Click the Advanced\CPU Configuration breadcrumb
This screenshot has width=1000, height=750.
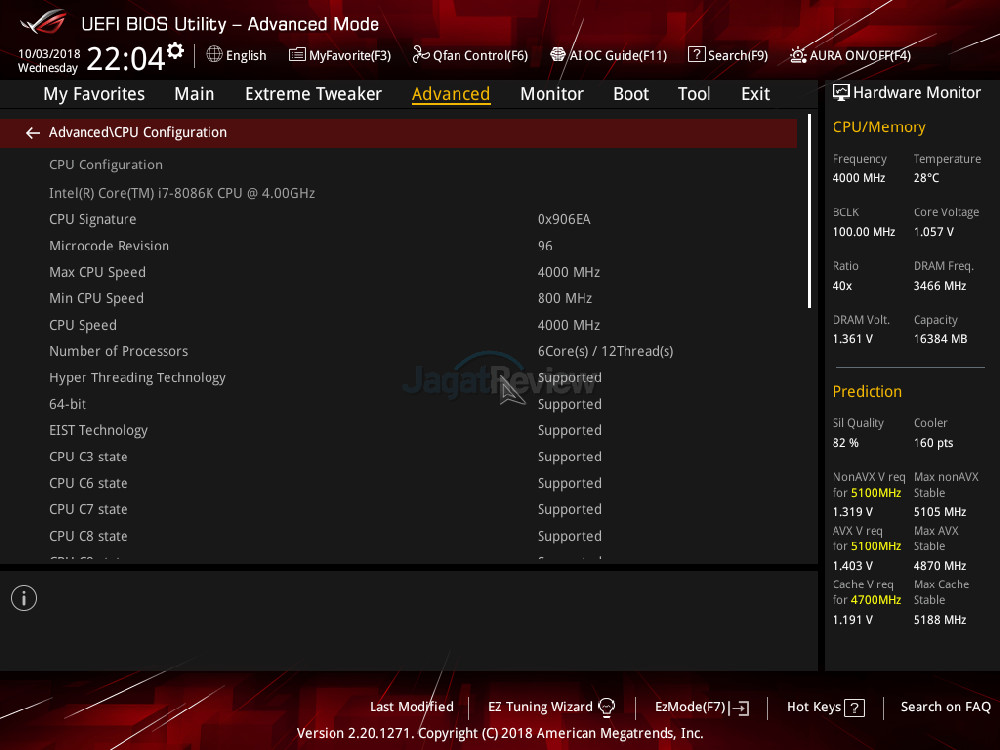click(138, 133)
